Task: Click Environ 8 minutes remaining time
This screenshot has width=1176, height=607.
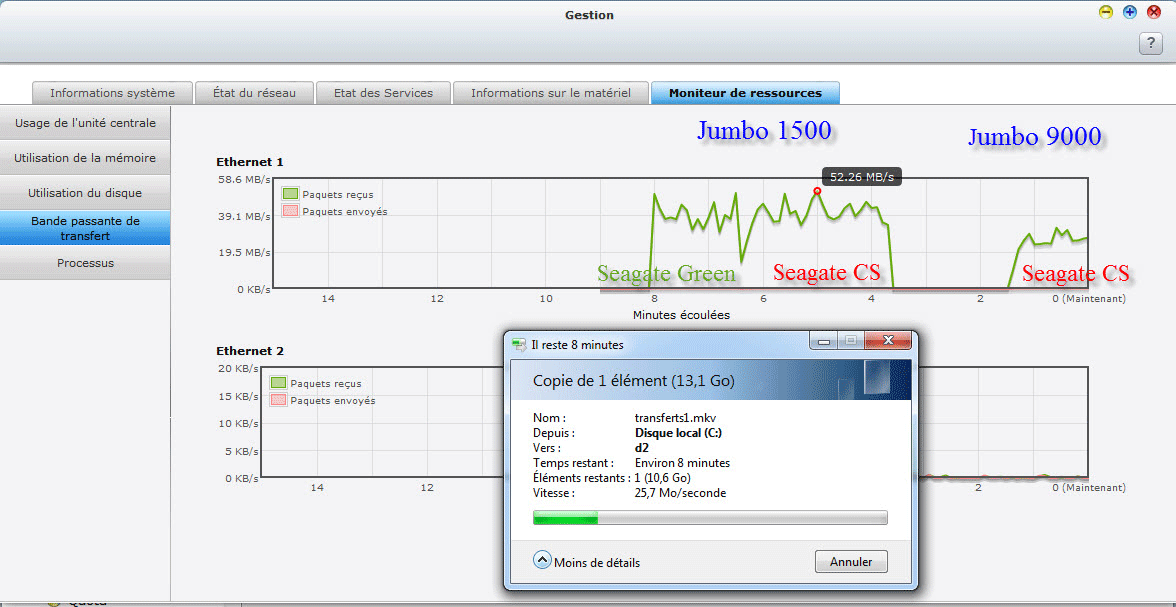Action: pos(682,463)
